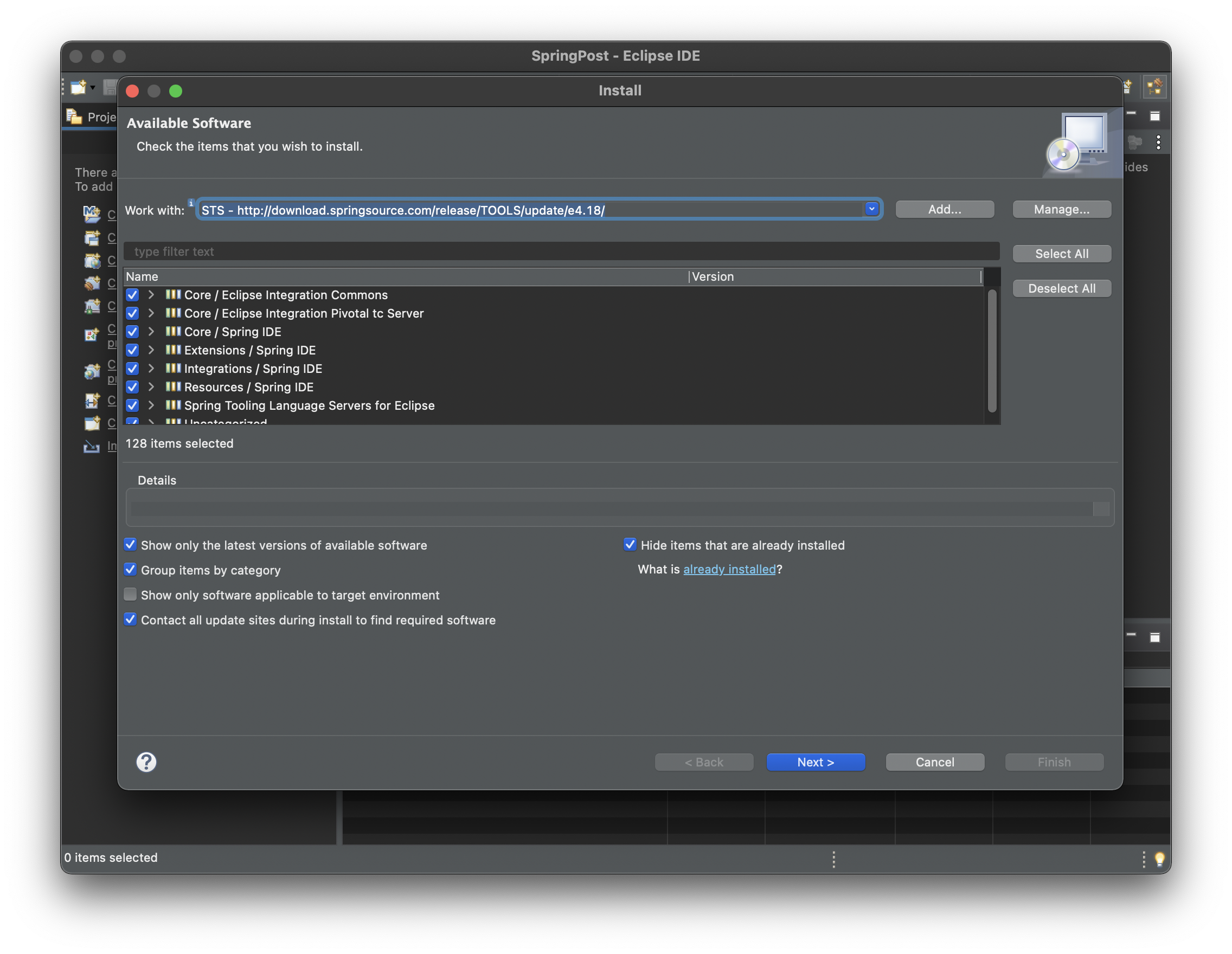Select the Integrations / Spring IDE row text
1232x954 pixels.
click(x=253, y=369)
